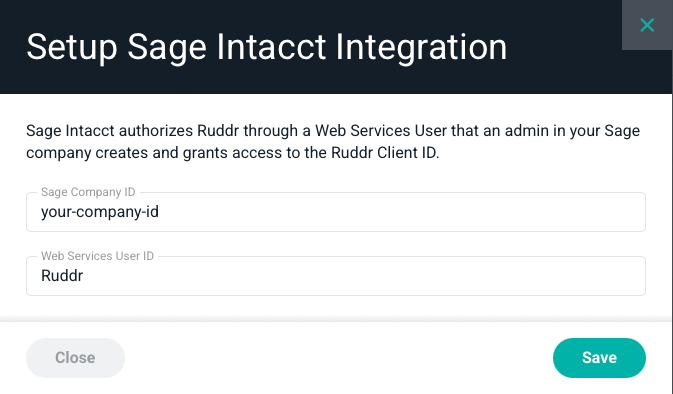Select the 'your-company-id' text value
Screen dimensions: 673x394
pos(100,212)
